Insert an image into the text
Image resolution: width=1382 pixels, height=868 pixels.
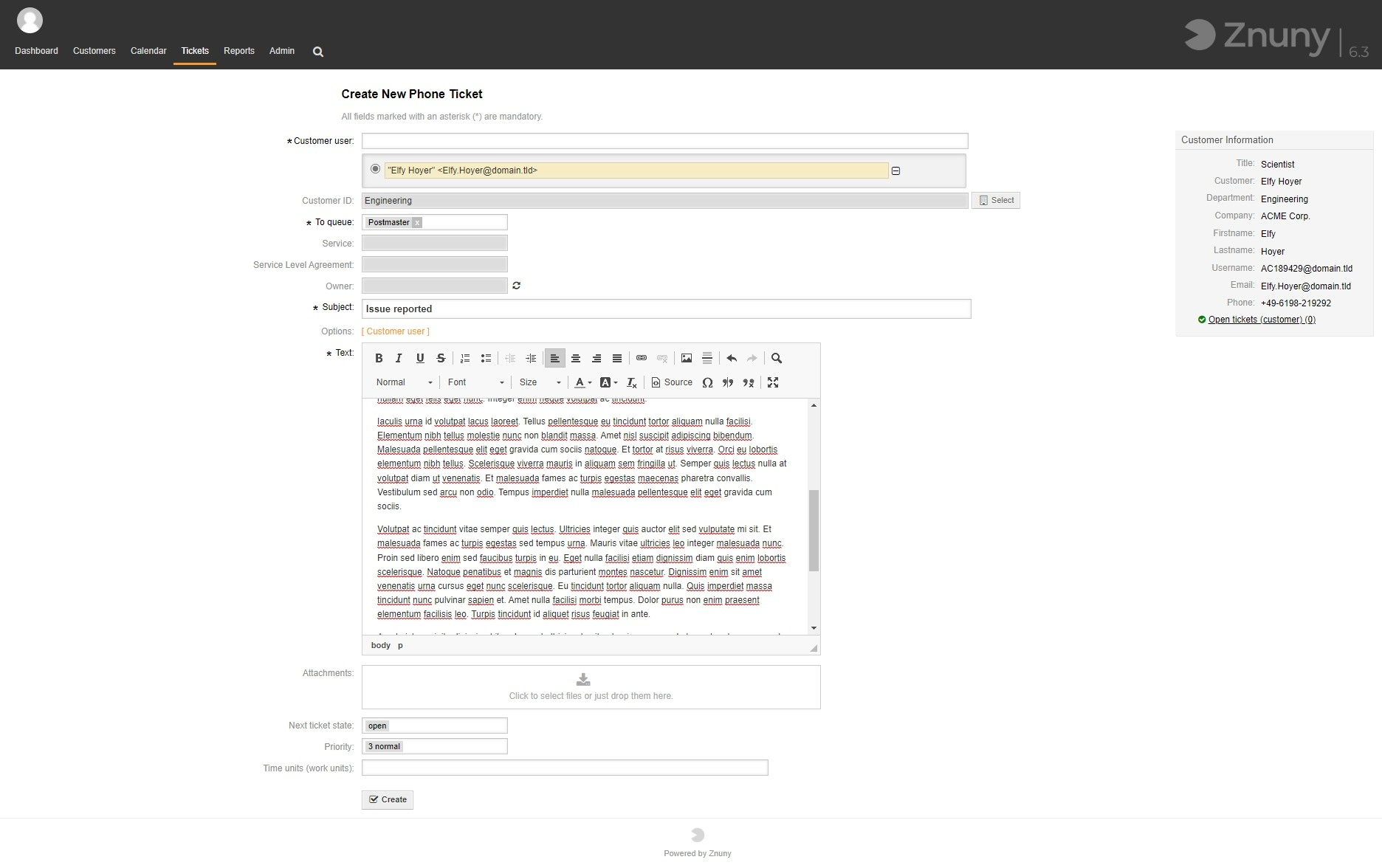[x=687, y=358]
